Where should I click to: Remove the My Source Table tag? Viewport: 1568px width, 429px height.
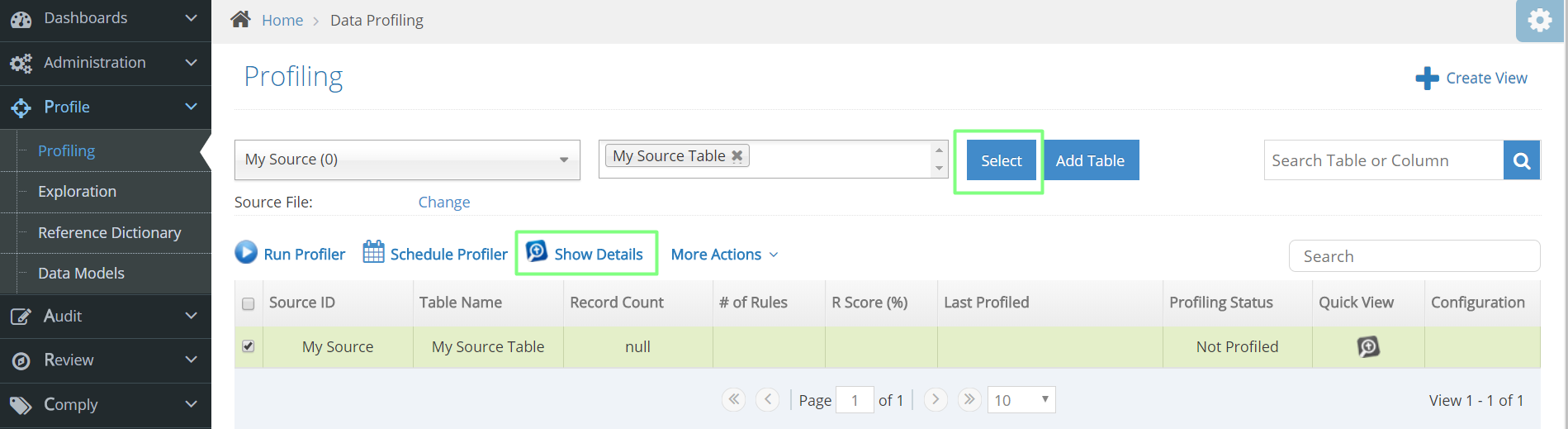(x=737, y=155)
